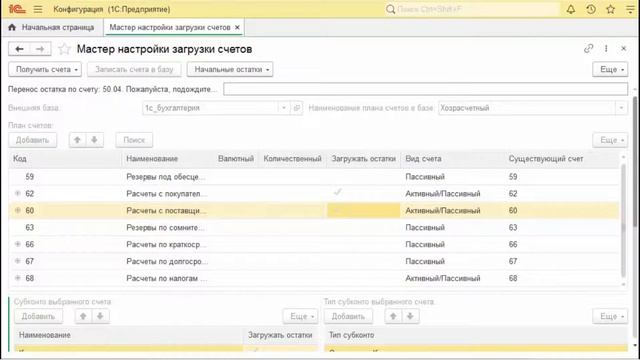Viewport: 640px width, 360px height.
Task: Click the Внешняя база input field
Action: 211,108
